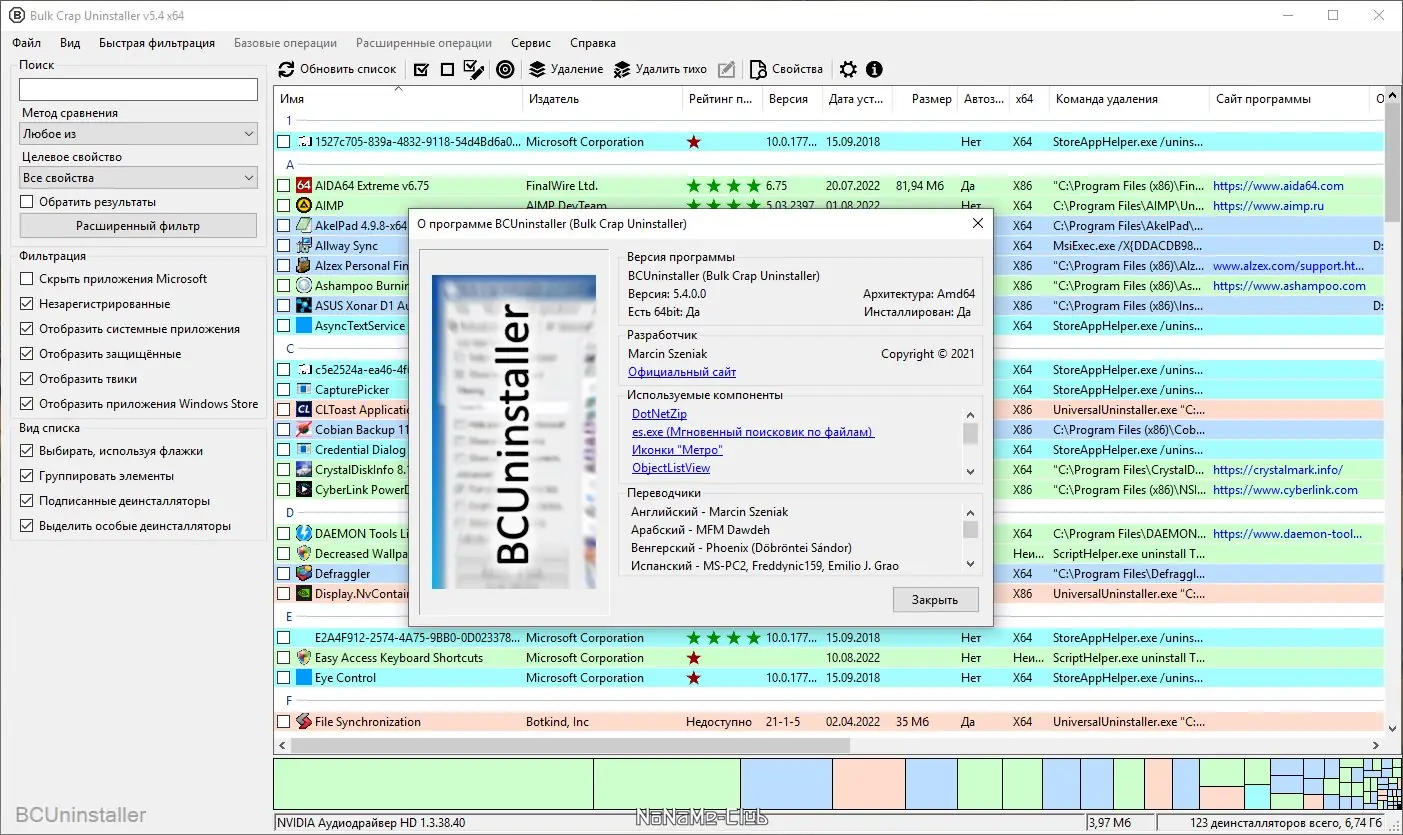Image resolution: width=1403 pixels, height=835 pixels.
Task: Click the Удаление uninstall toolbar icon
Action: (537, 69)
